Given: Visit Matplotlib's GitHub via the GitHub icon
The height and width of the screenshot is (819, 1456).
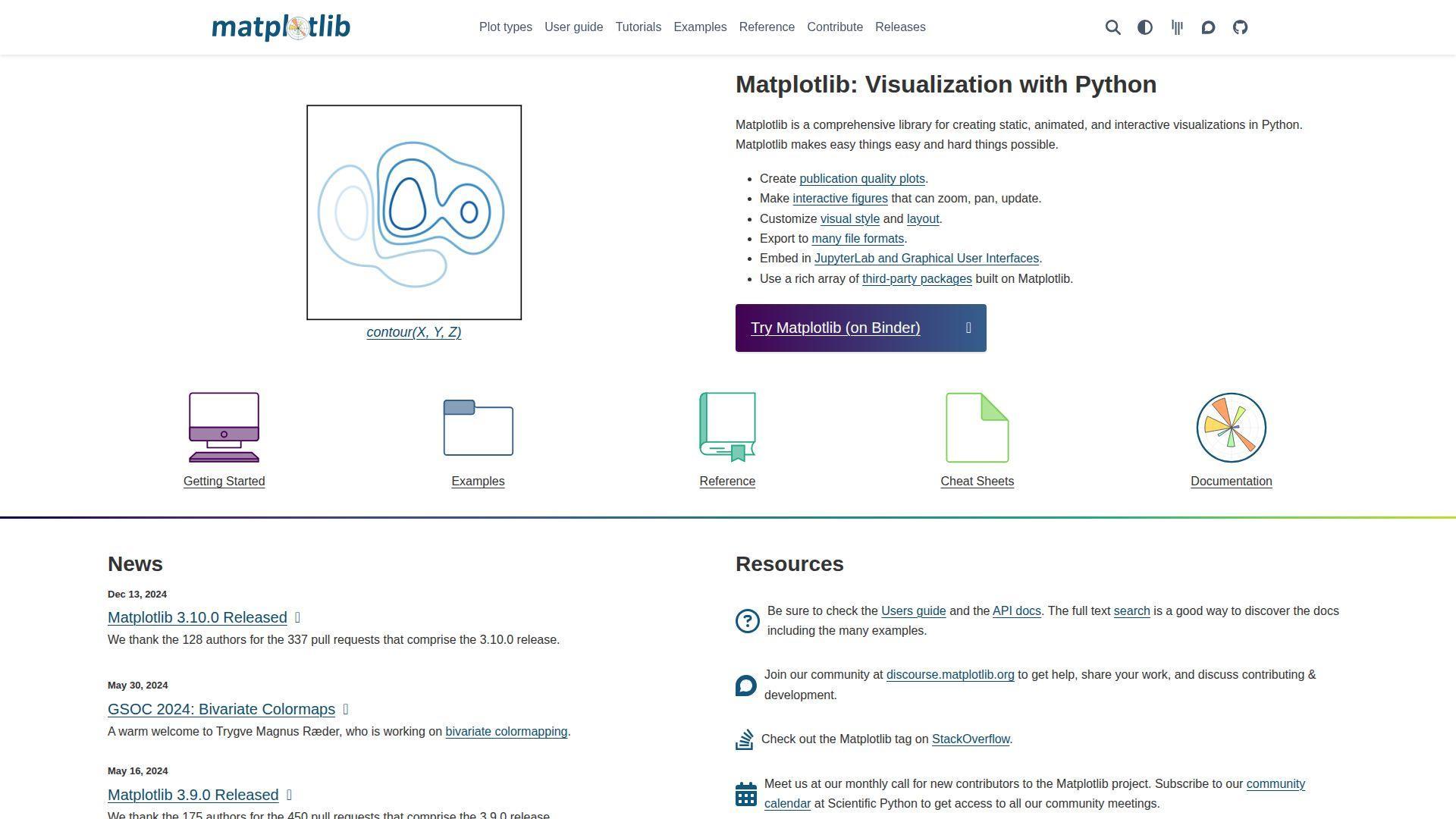Looking at the screenshot, I should (1240, 27).
